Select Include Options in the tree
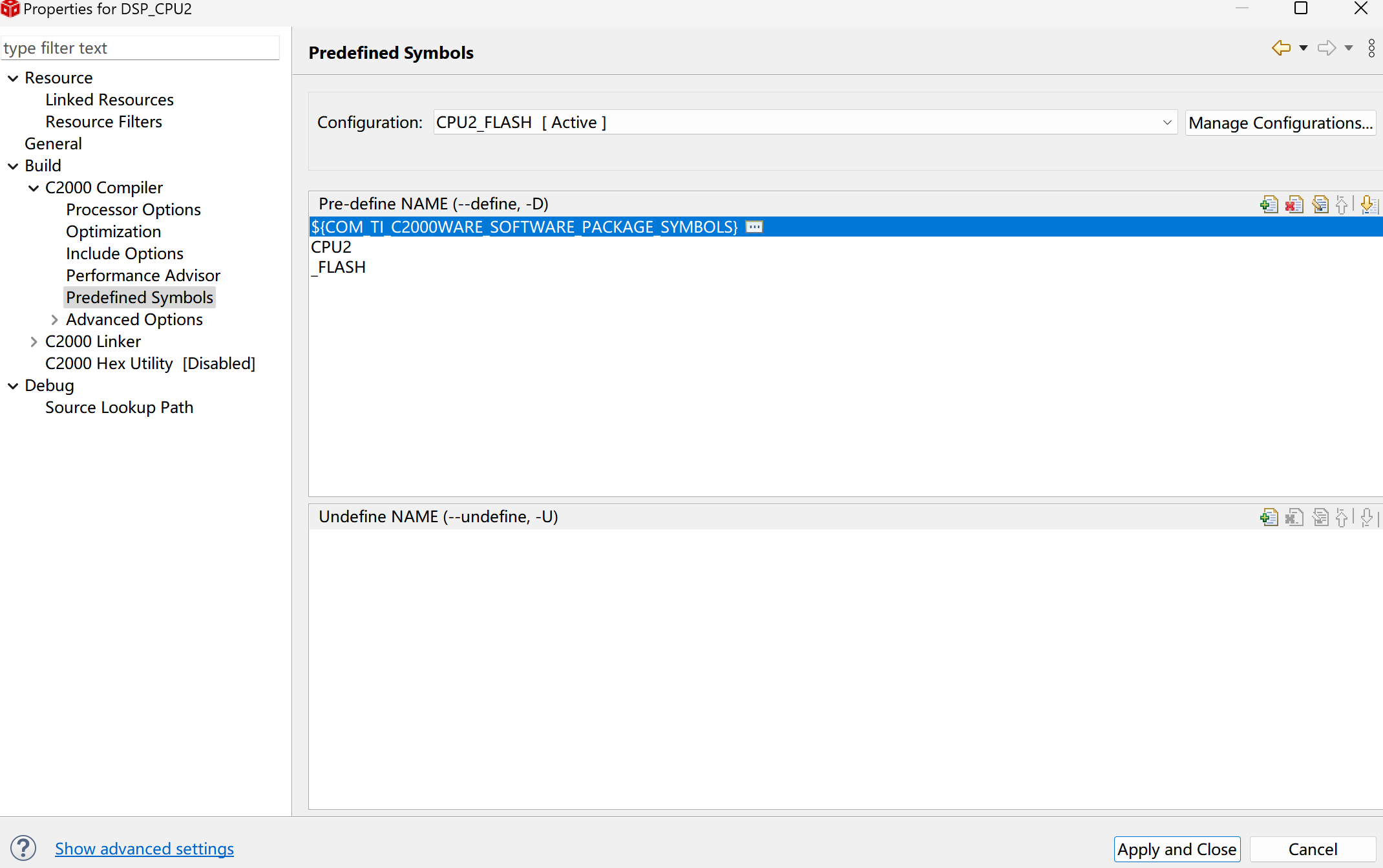Viewport: 1383px width, 868px height. (x=124, y=253)
